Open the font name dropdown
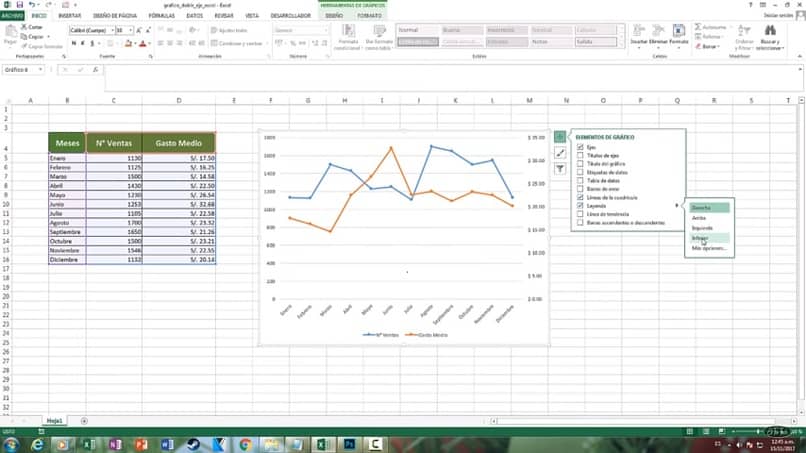The height and width of the screenshot is (453, 806). (x=112, y=30)
